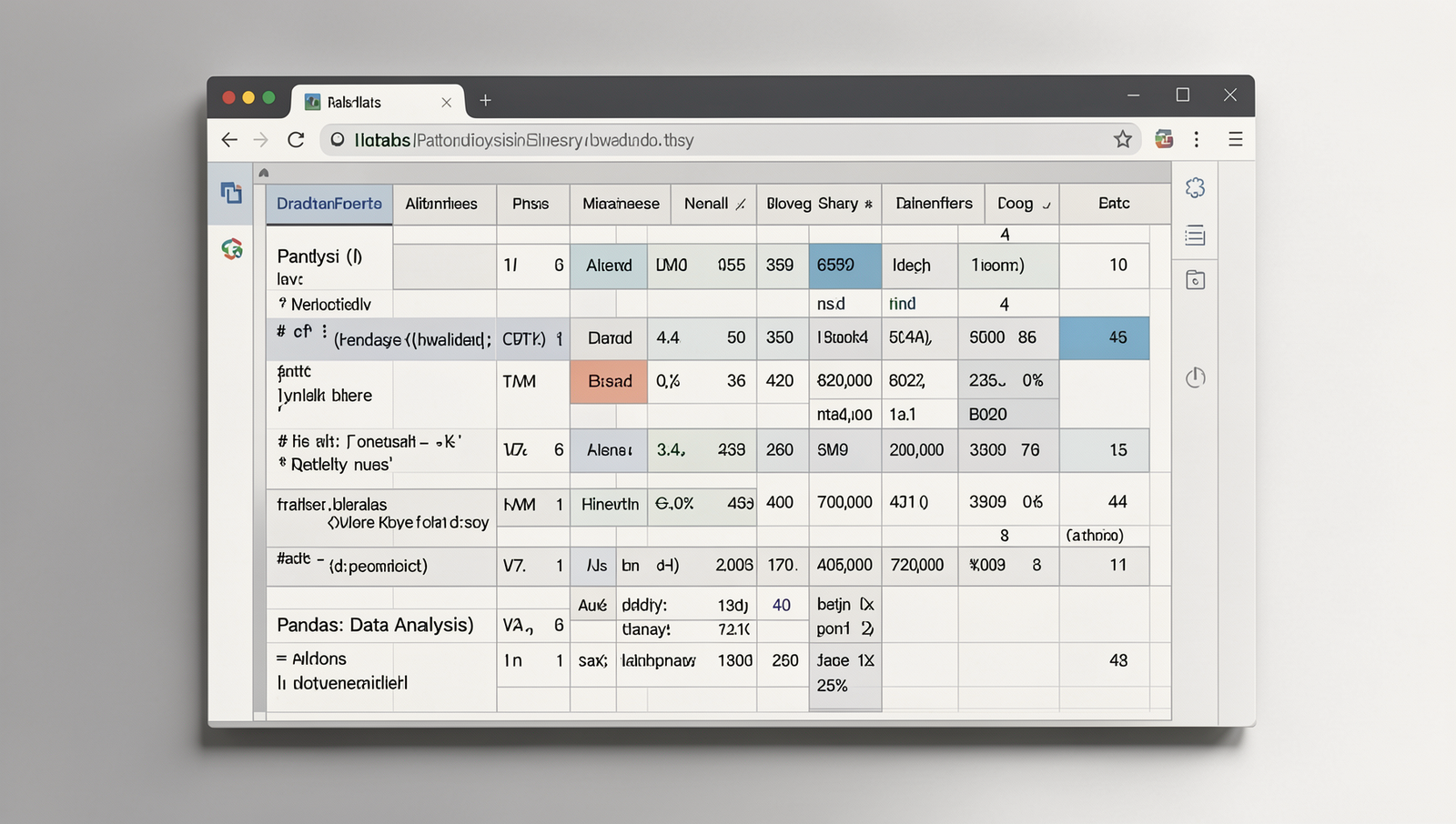Screen dimensions: 1456x824
Task: Click the copy pages icon in left sidebar
Action: tap(231, 192)
